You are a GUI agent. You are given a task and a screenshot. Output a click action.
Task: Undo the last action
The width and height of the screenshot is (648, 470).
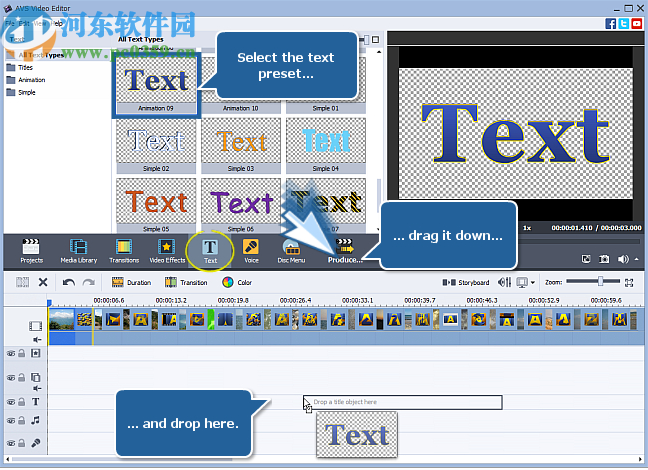pyautogui.click(x=69, y=282)
